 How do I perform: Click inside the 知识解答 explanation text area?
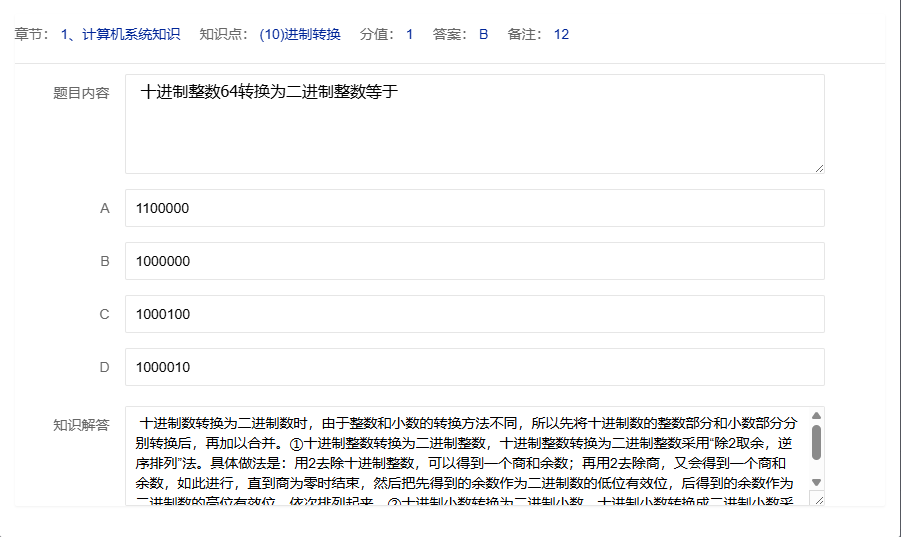tap(465, 455)
